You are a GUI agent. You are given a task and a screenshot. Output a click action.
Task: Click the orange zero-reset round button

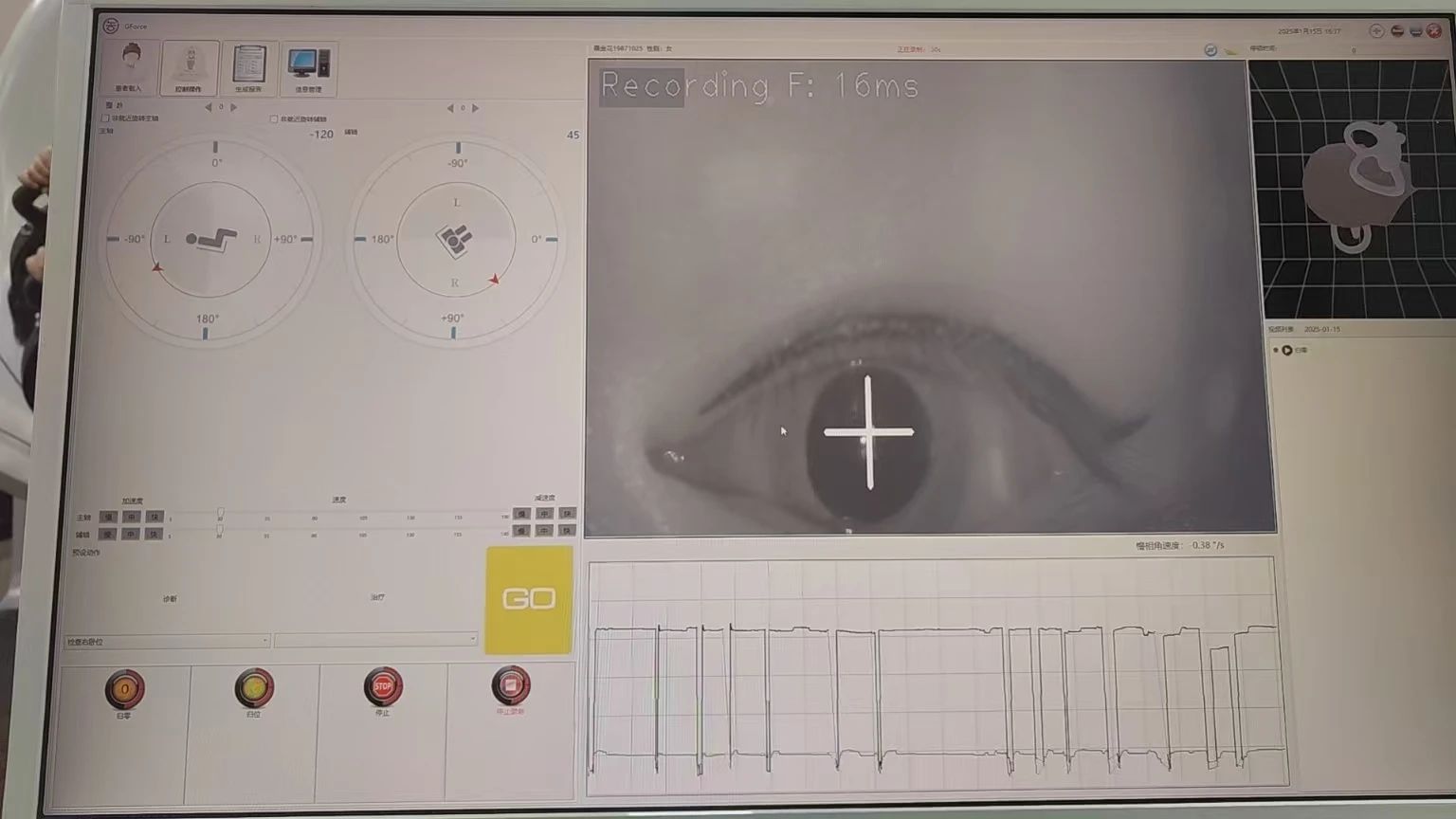(124, 689)
